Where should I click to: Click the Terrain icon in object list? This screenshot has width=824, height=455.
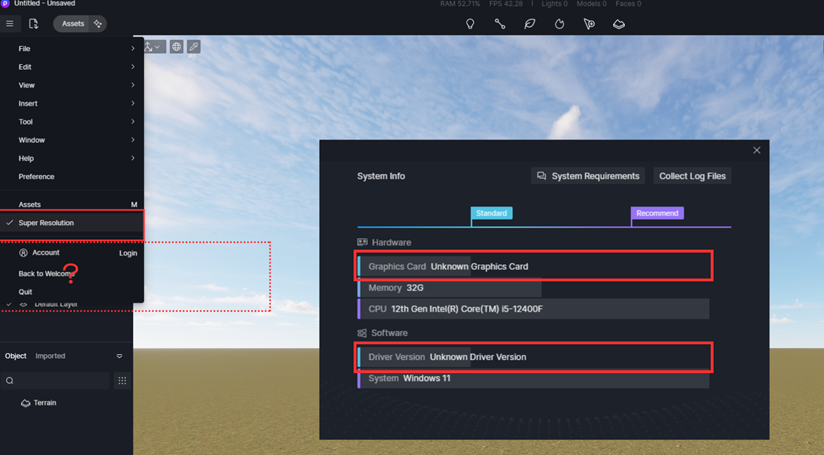(x=25, y=403)
